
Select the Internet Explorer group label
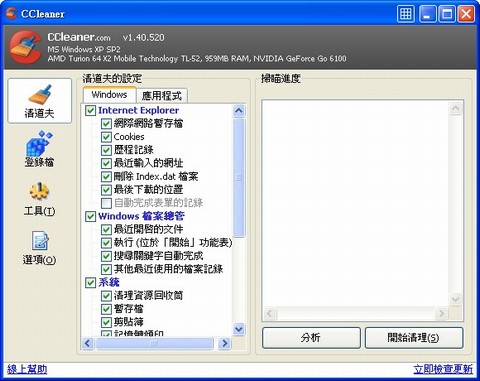tap(138, 110)
